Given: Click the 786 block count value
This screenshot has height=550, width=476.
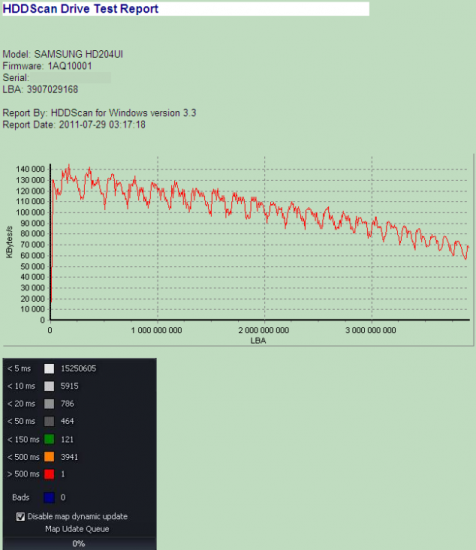Looking at the screenshot, I should [67, 404].
